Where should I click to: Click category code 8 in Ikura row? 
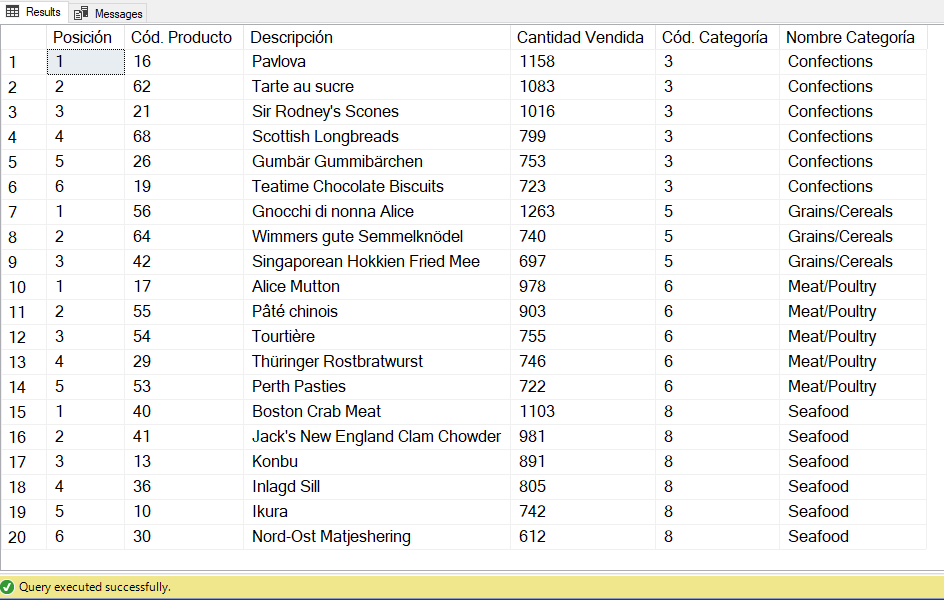717,512
